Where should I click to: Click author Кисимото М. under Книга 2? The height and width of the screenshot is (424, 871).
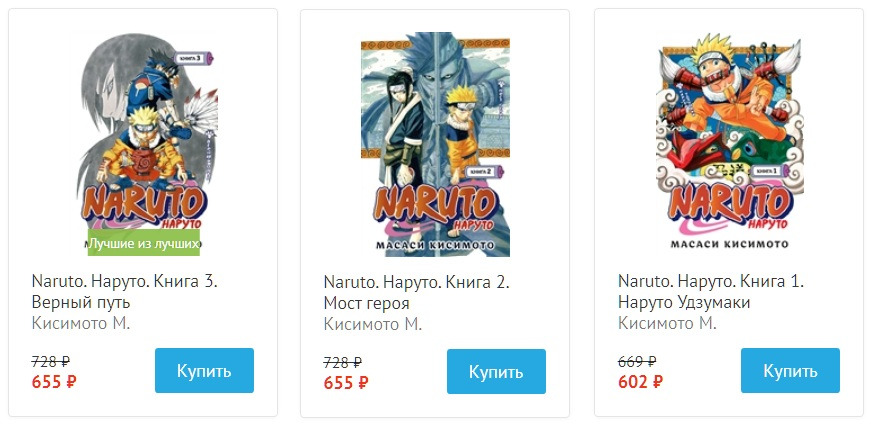(373, 324)
